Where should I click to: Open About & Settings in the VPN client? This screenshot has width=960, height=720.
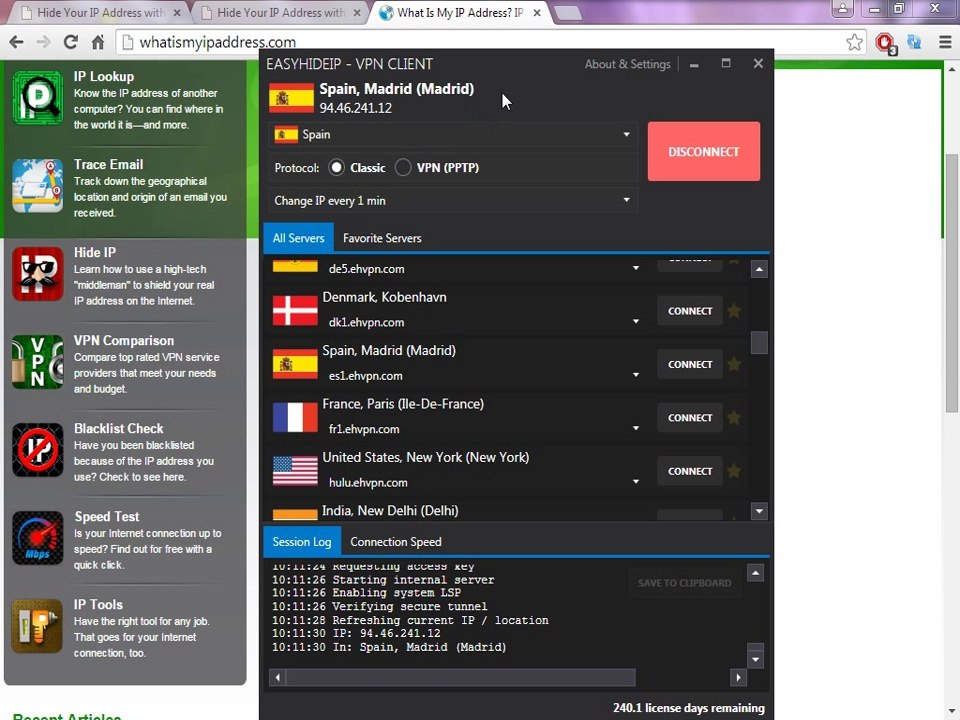pos(628,64)
